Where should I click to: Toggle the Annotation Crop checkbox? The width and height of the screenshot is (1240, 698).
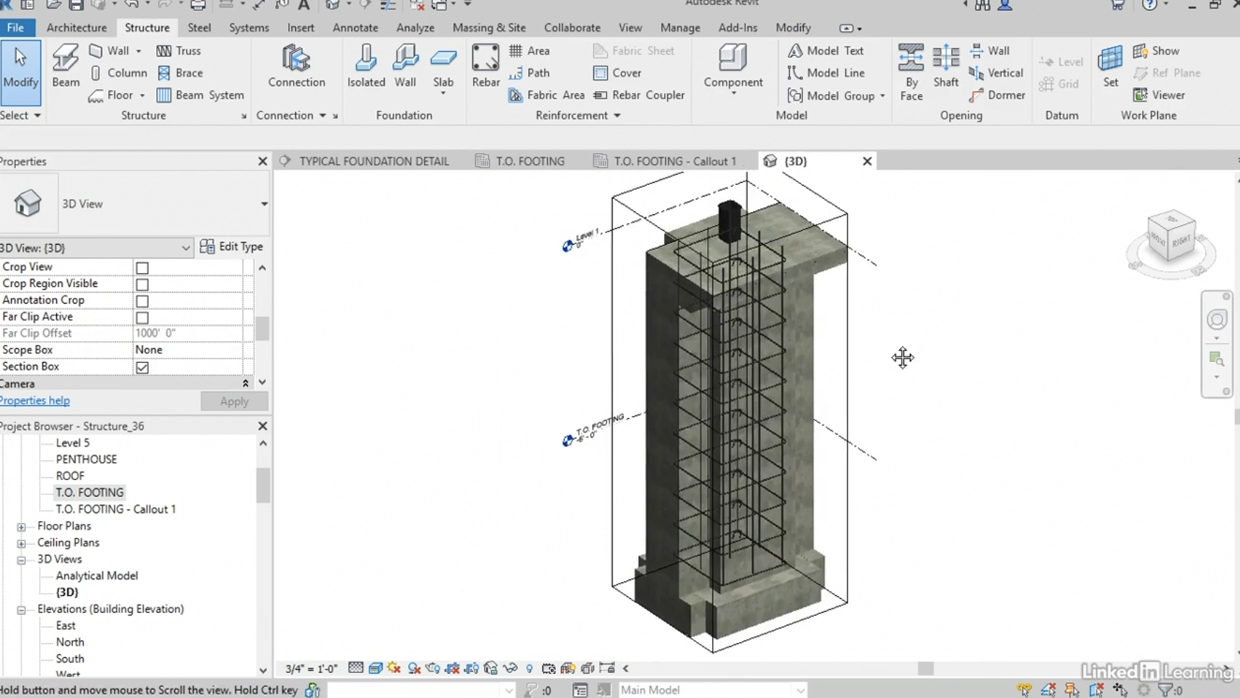pyautogui.click(x=142, y=301)
